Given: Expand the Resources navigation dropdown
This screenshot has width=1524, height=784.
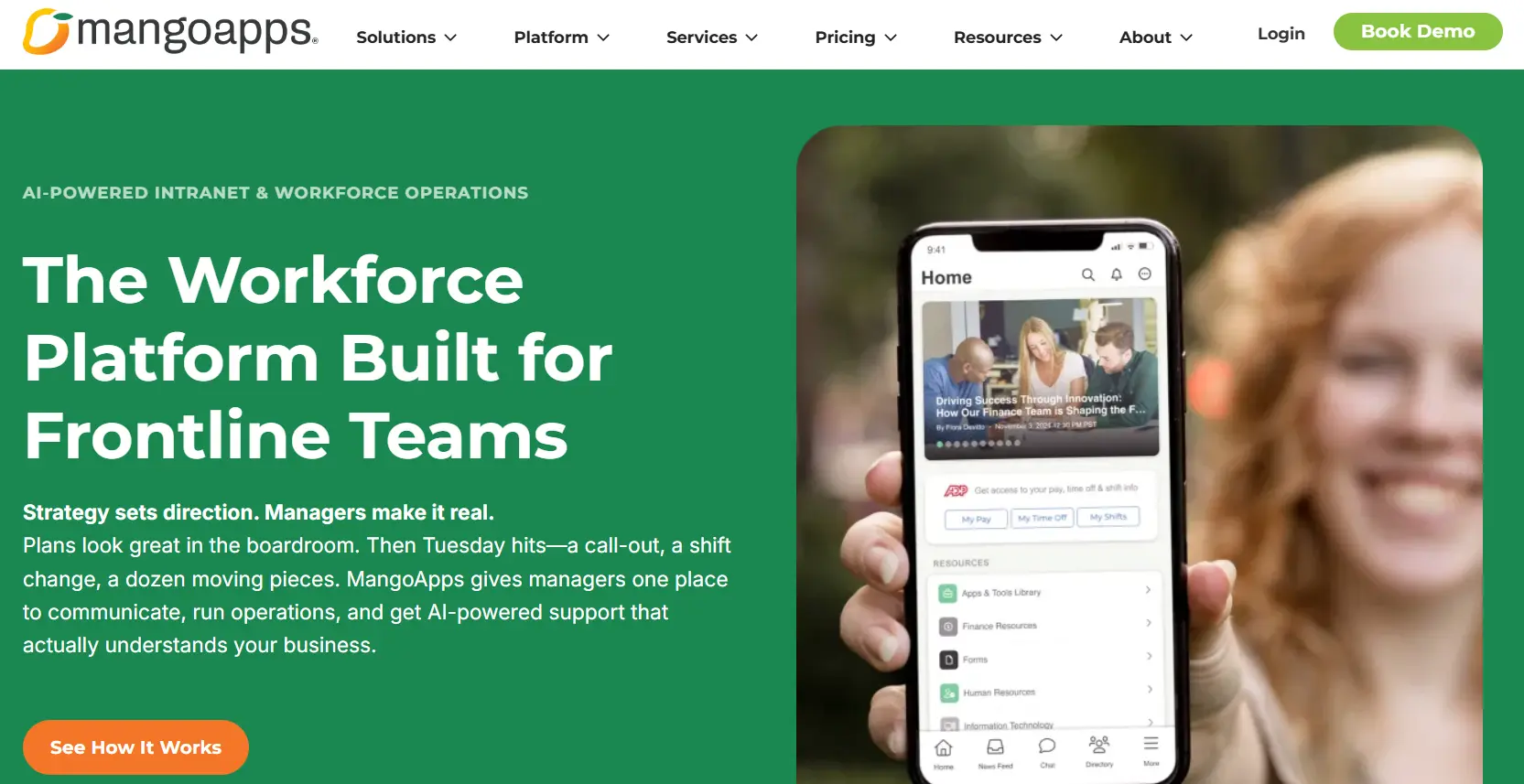Looking at the screenshot, I should (x=1008, y=38).
